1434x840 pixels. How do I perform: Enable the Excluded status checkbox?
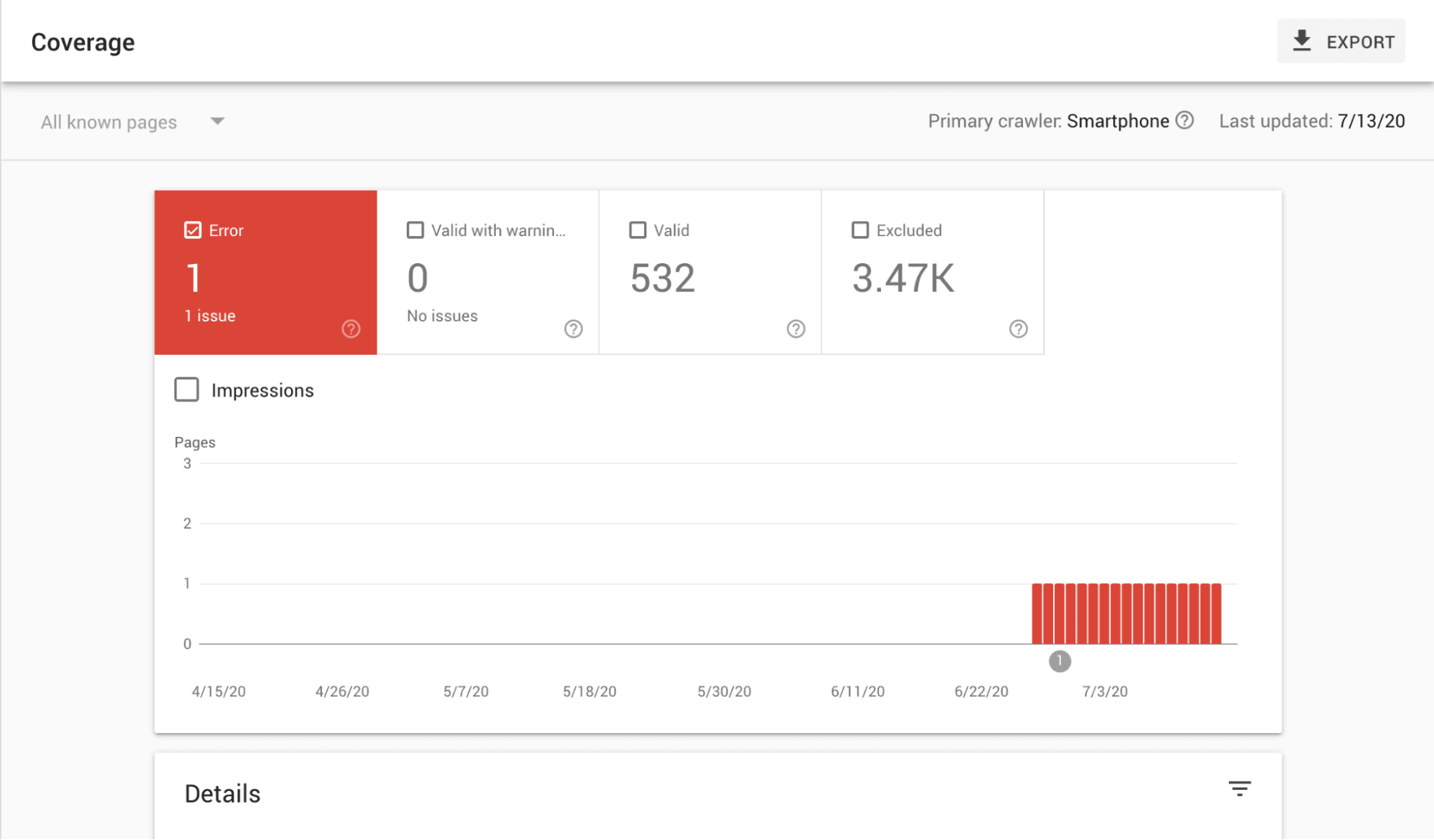pos(860,230)
